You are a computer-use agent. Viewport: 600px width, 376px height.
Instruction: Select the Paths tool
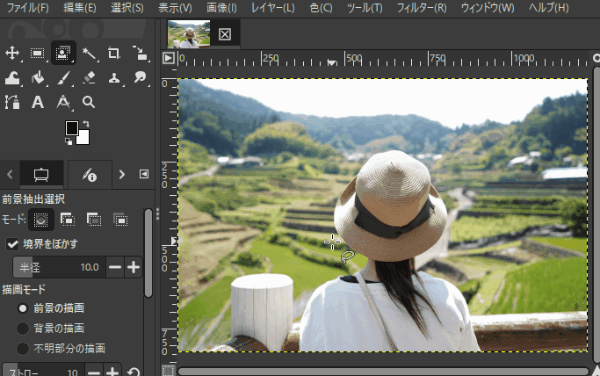[12, 102]
